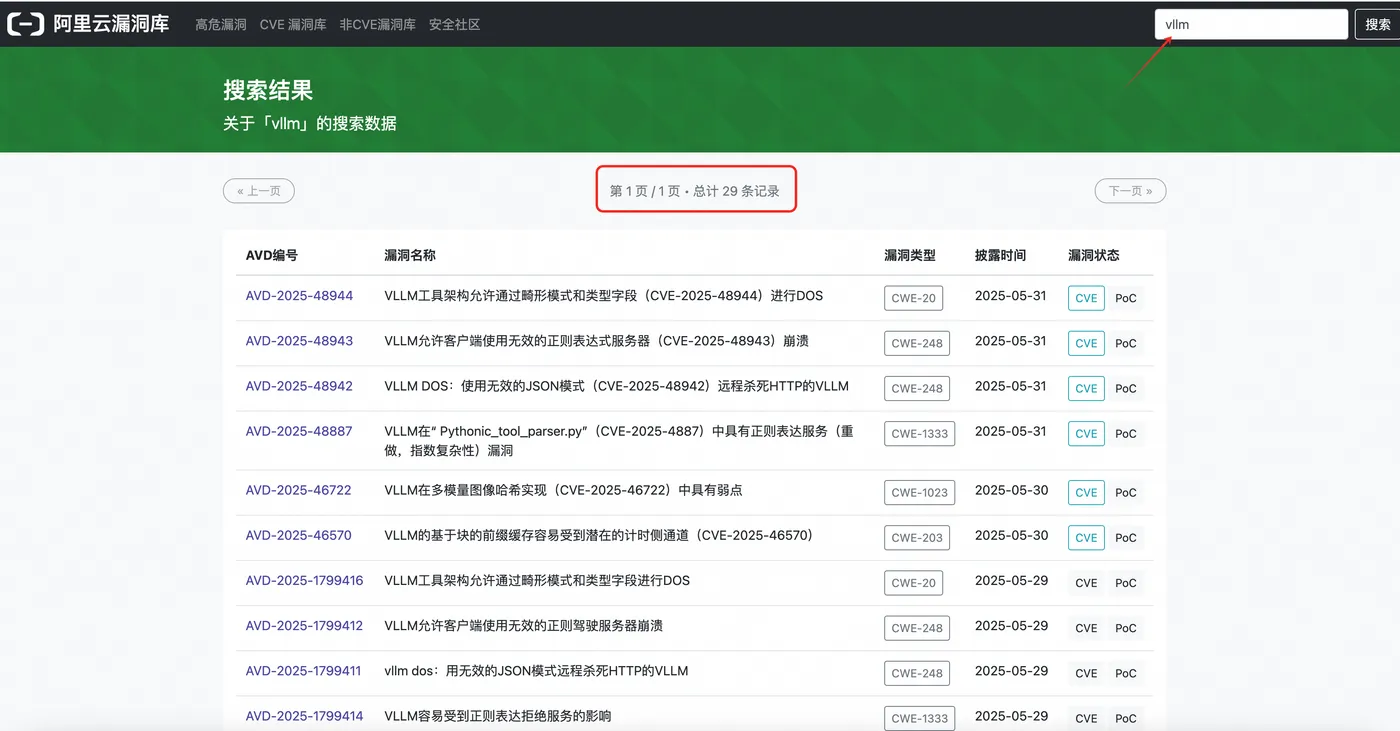Click PoC status badge for AVD-2025-48943
Screen dimensions: 1400x731
click(x=1126, y=343)
